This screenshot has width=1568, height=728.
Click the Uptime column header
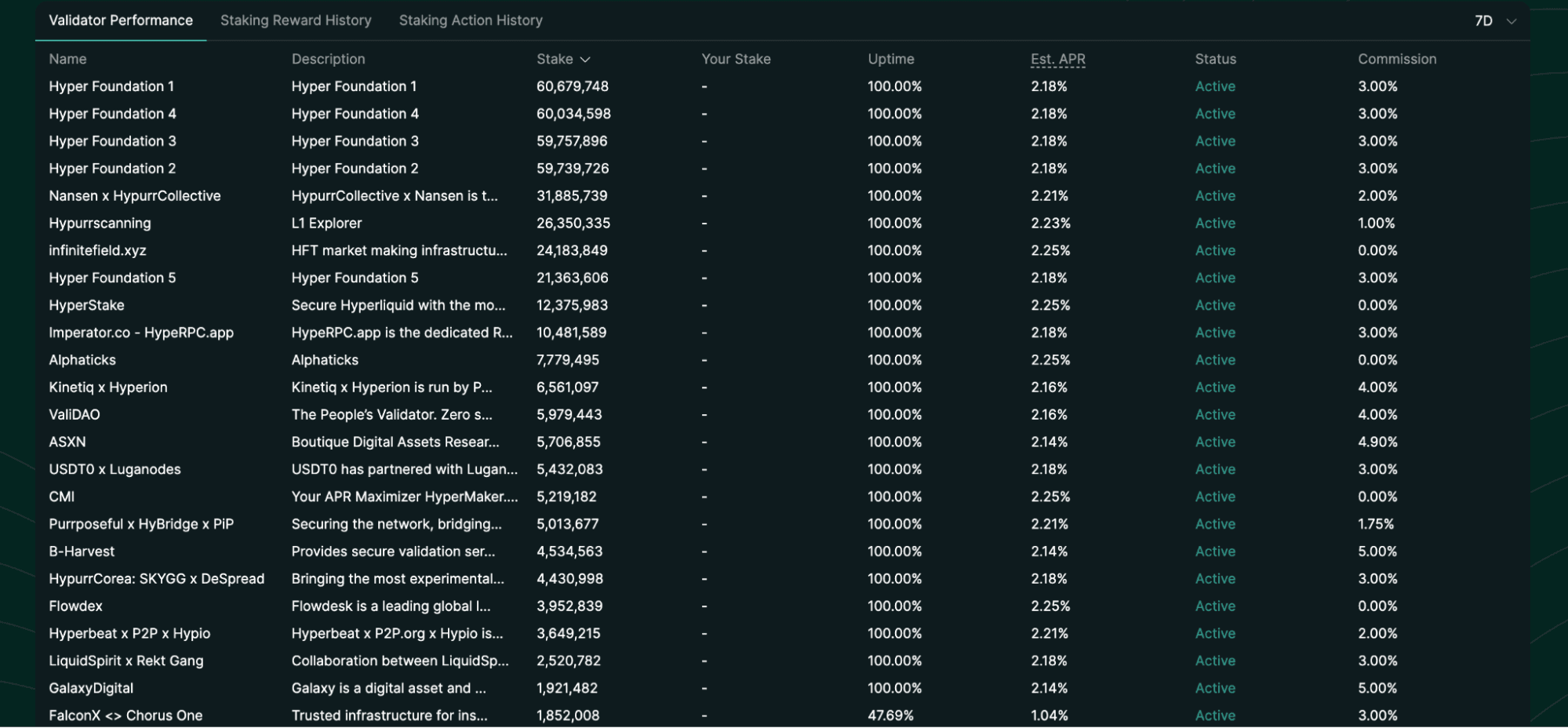(x=891, y=59)
